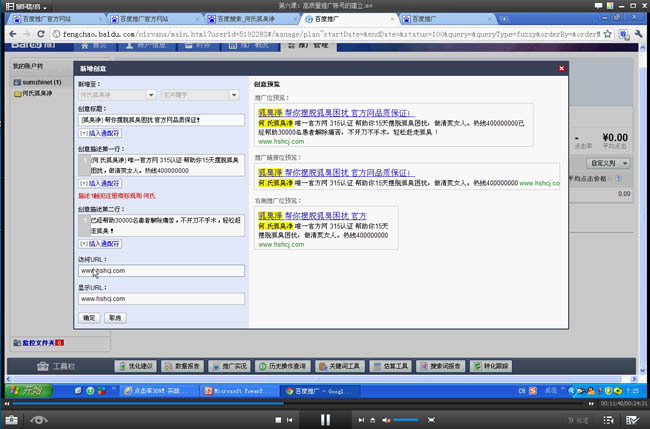The height and width of the screenshot is (429, 650).
Task: Click the 访问URL input field
Action: [x=161, y=271]
